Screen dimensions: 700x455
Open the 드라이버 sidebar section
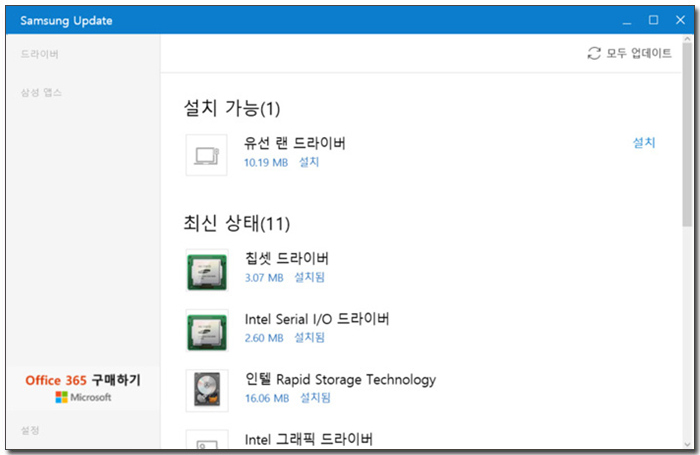[39, 54]
